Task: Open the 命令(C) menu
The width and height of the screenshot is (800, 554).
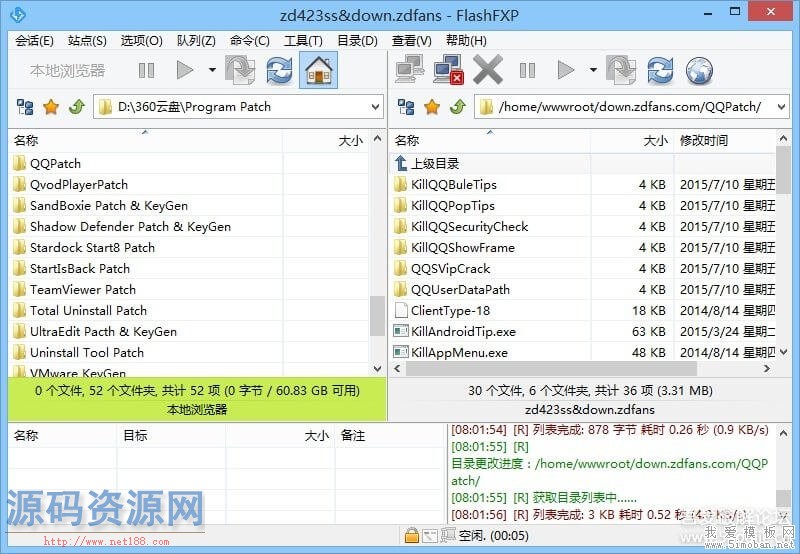Action: (x=249, y=41)
